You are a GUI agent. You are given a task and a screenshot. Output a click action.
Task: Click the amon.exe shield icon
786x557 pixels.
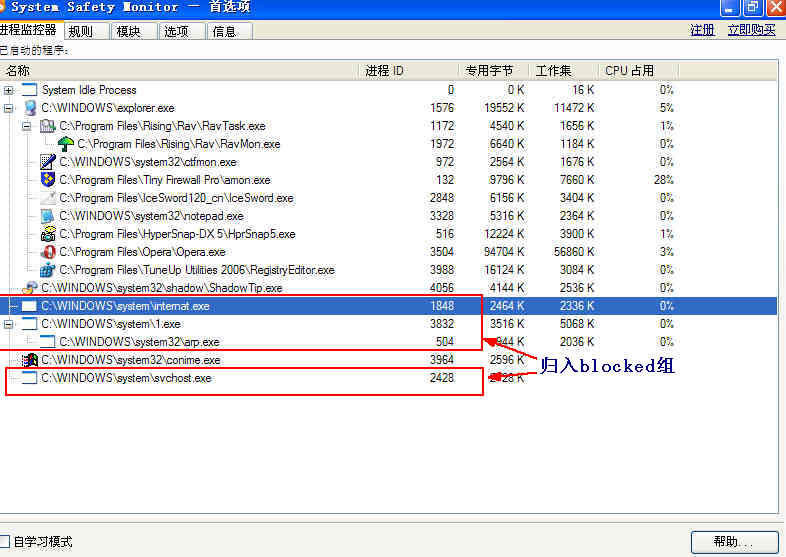[x=48, y=180]
